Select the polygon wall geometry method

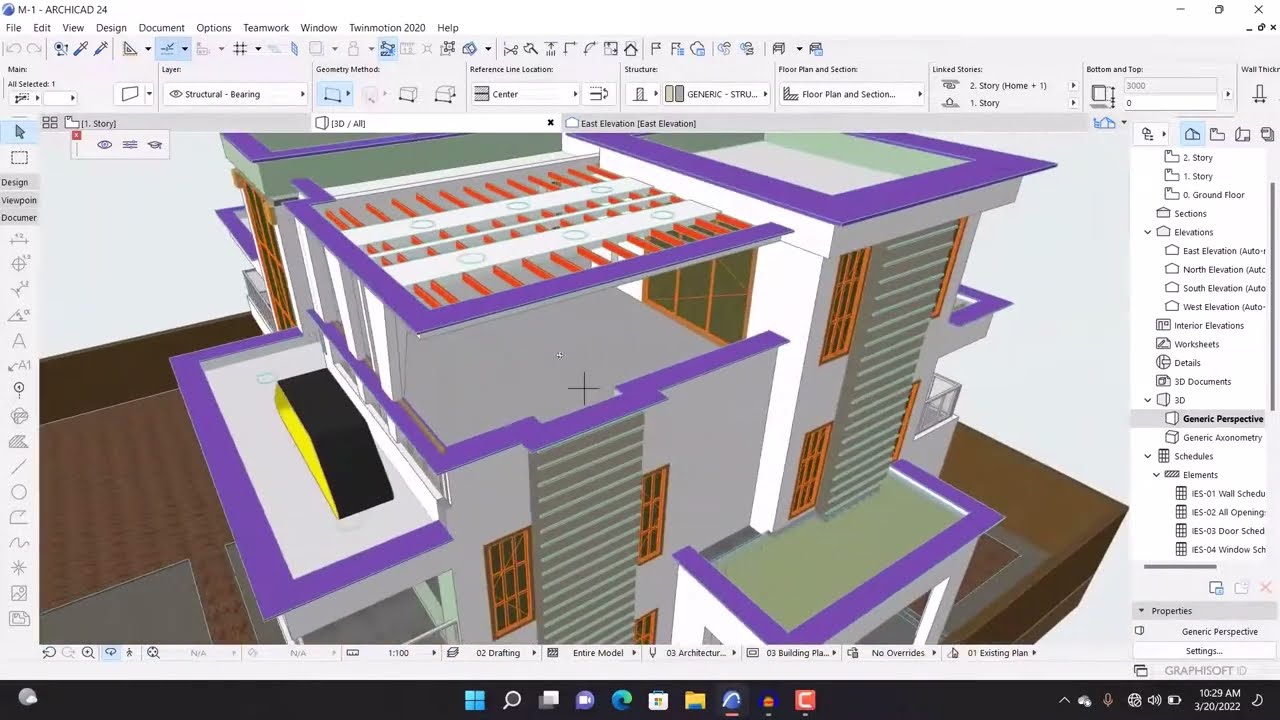[446, 94]
